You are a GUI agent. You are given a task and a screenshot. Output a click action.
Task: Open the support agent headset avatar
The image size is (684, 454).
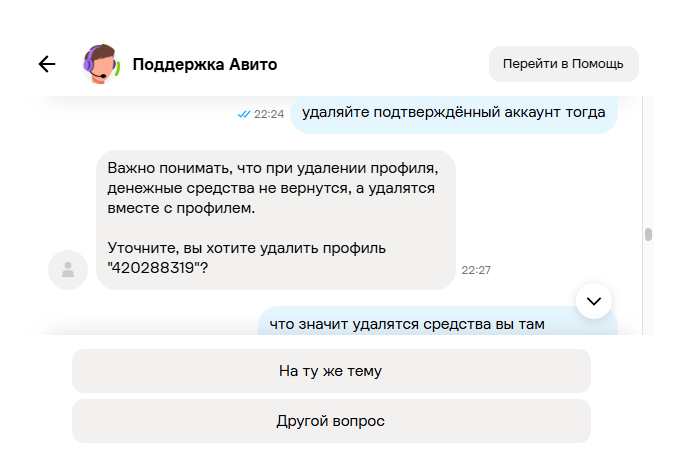pos(101,64)
